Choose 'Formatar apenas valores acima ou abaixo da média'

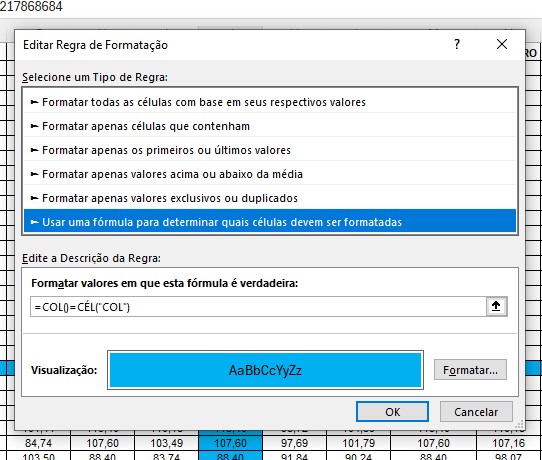click(x=270, y=174)
